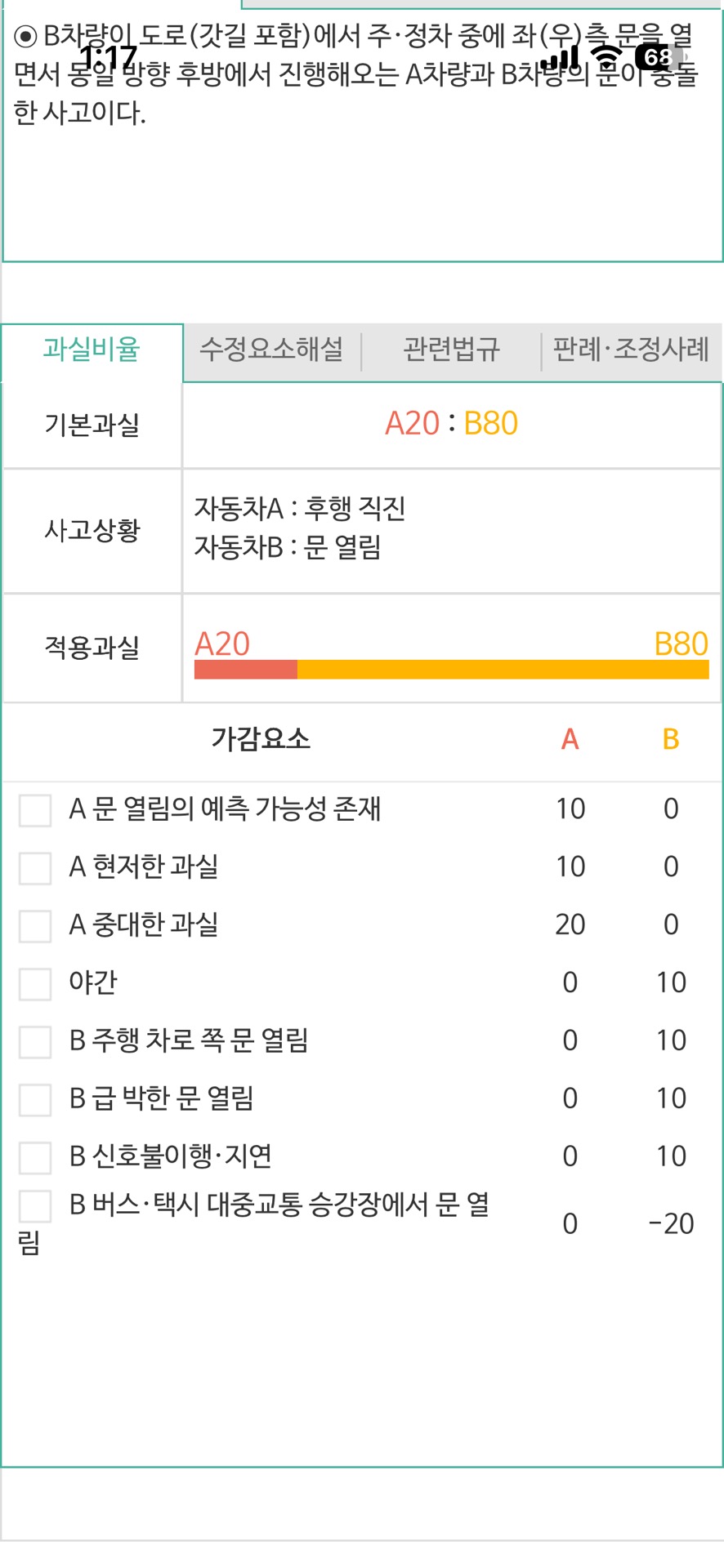Toggle the '야간' checkbox
The height and width of the screenshot is (1568, 724).
pos(35,984)
